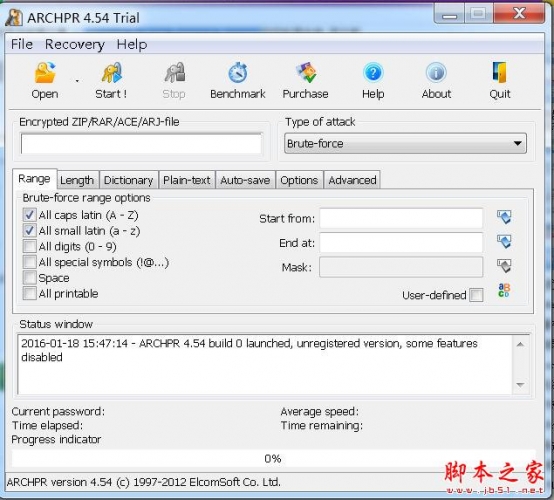
Task: Switch to the Auto-save tab
Action: tap(245, 180)
